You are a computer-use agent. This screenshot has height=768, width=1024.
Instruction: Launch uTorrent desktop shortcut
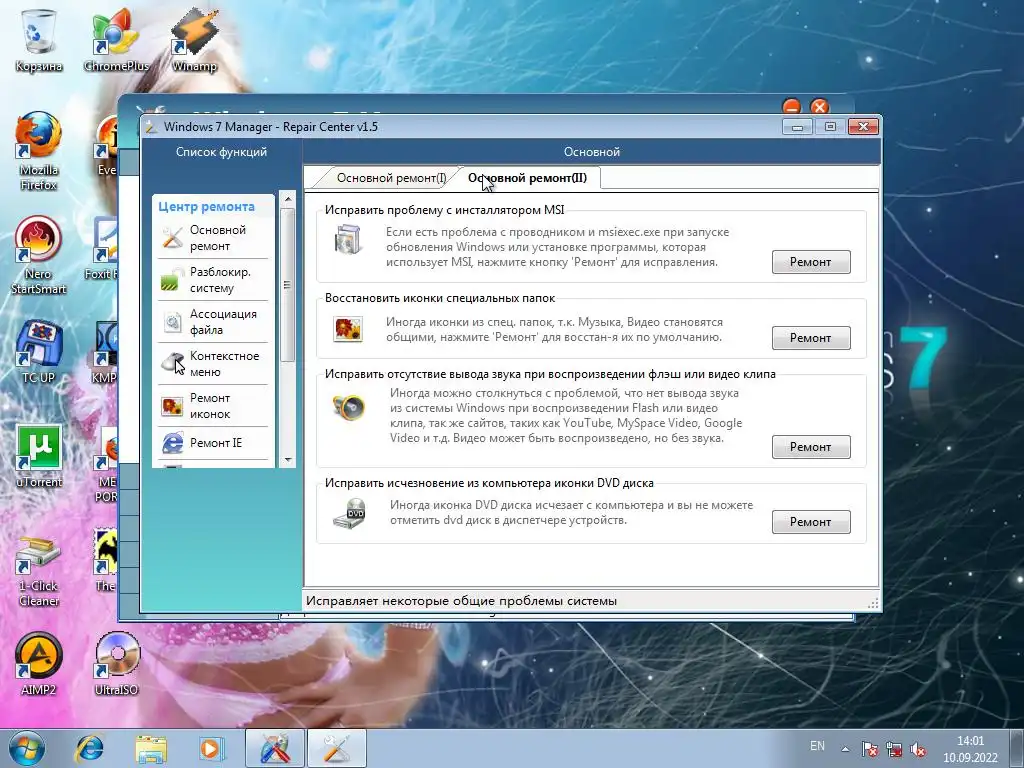[x=39, y=456]
